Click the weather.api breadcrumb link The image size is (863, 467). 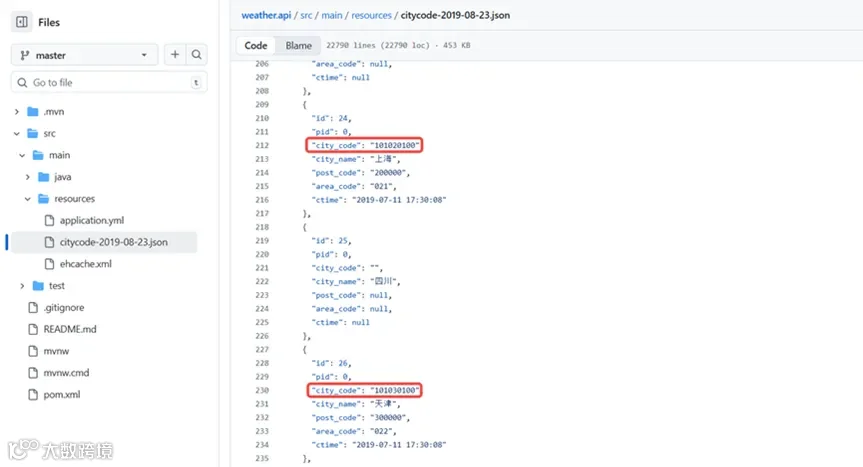(x=266, y=15)
